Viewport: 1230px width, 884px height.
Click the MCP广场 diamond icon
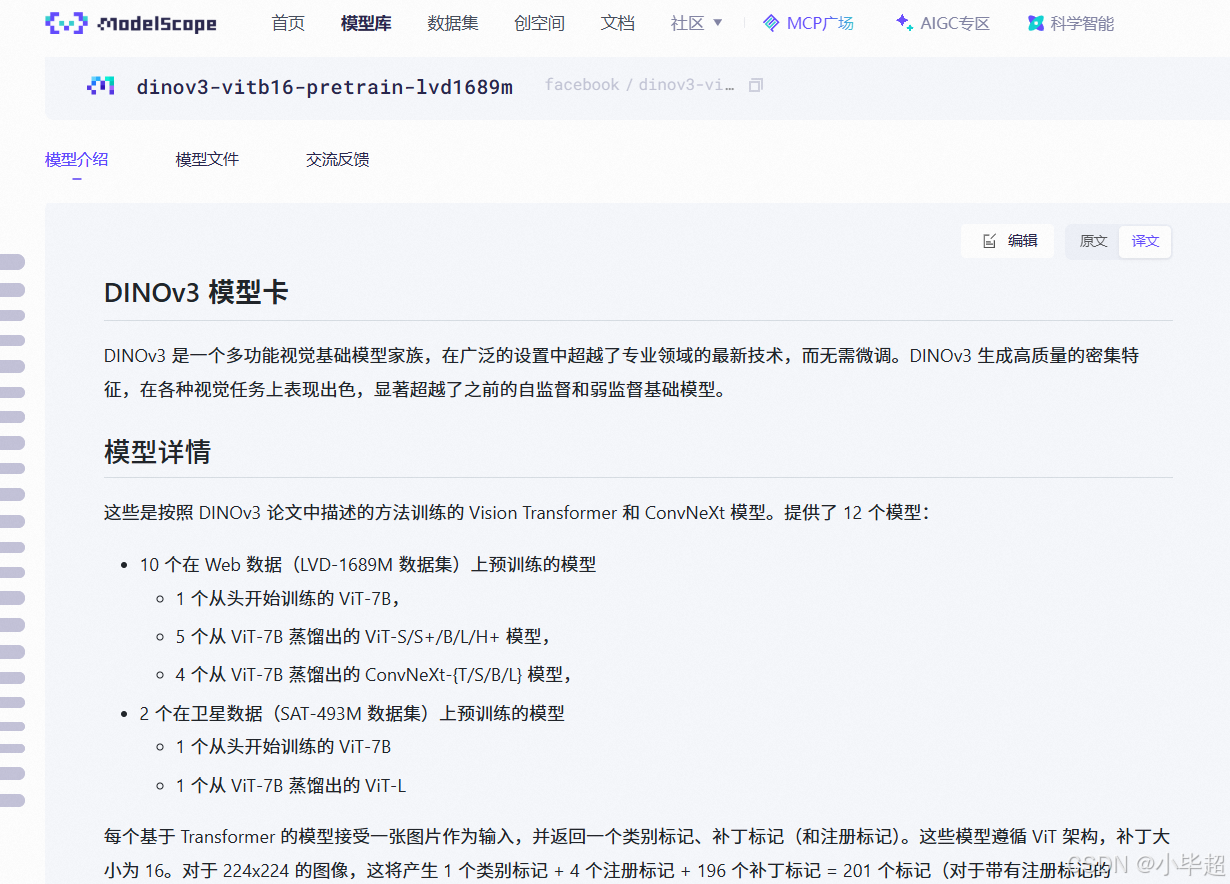tap(770, 23)
